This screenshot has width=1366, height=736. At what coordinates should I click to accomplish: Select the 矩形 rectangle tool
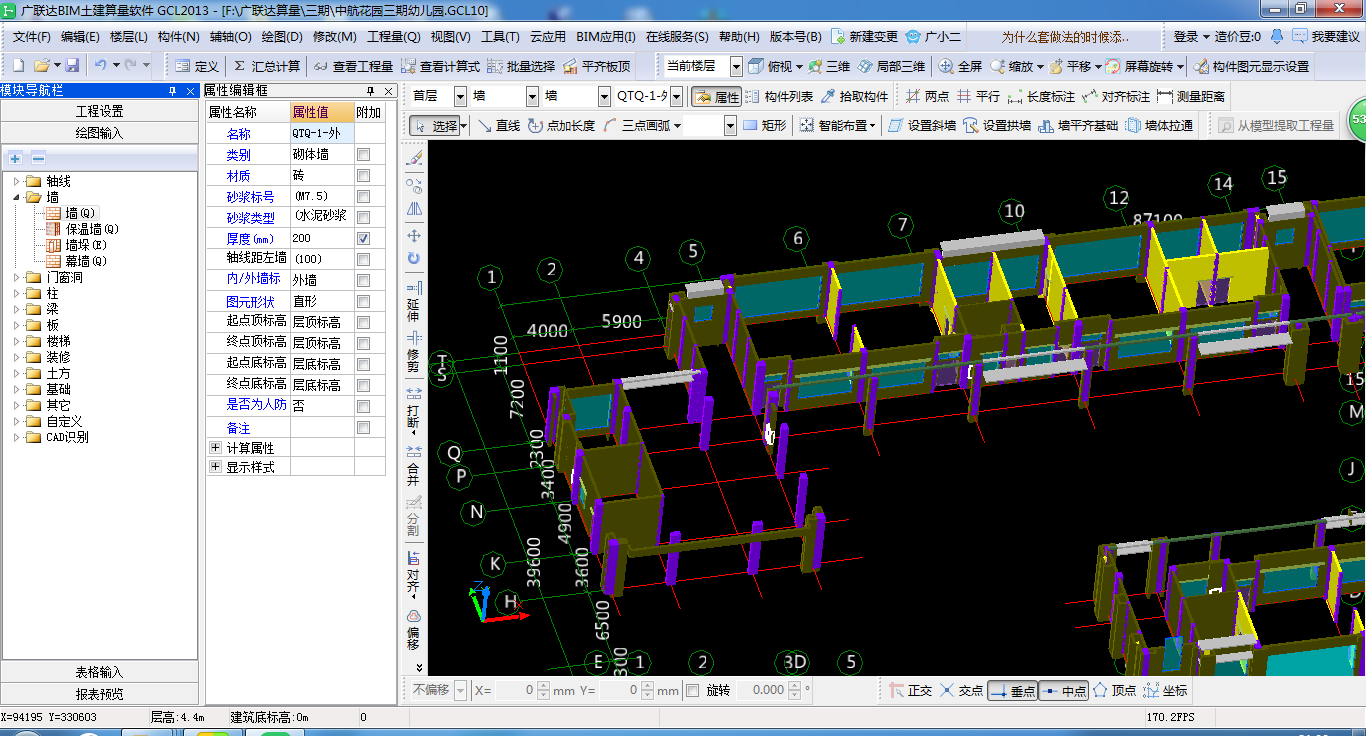pyautogui.click(x=764, y=126)
